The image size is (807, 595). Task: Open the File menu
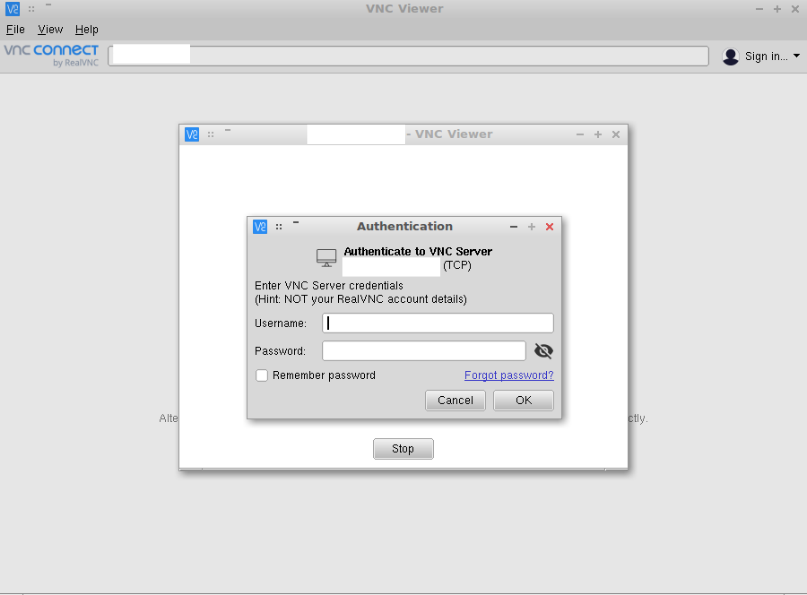pos(15,29)
